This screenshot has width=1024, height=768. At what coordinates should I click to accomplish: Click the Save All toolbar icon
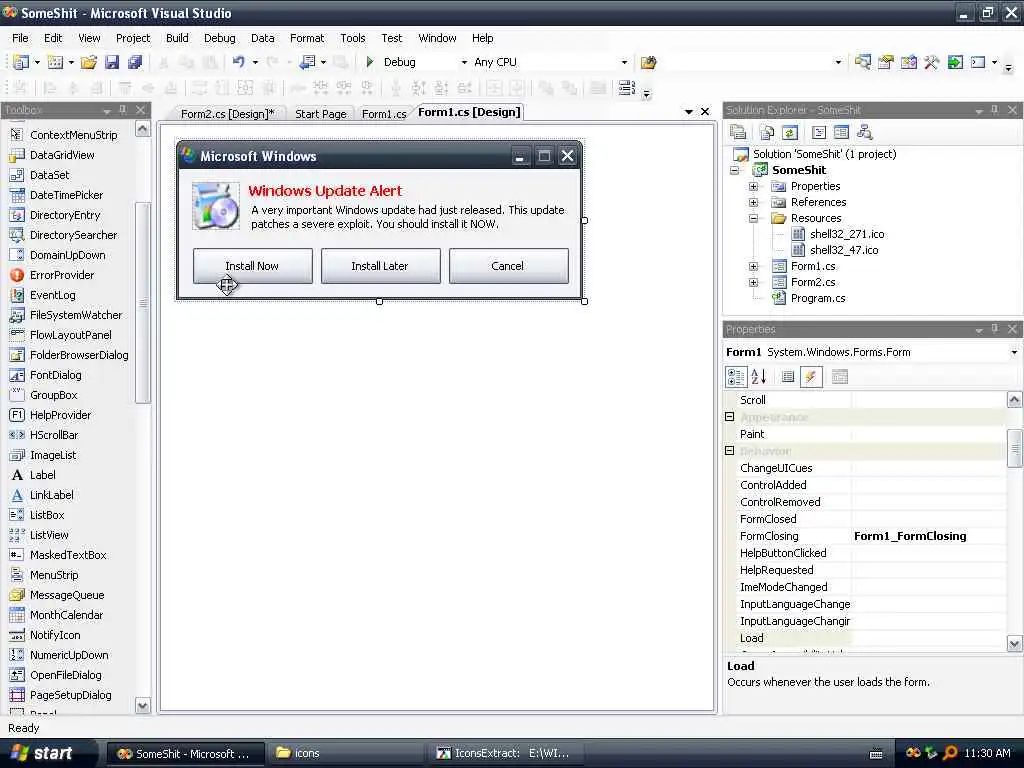[x=135, y=62]
